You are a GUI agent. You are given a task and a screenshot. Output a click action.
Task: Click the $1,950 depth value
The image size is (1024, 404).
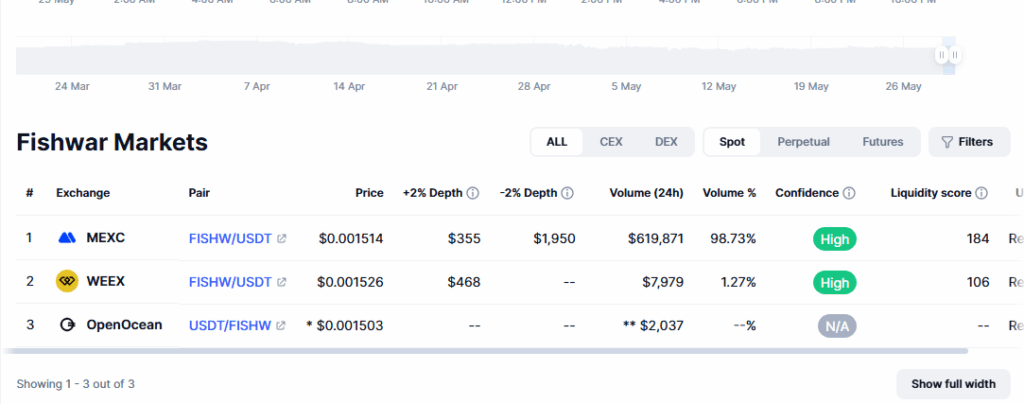554,239
